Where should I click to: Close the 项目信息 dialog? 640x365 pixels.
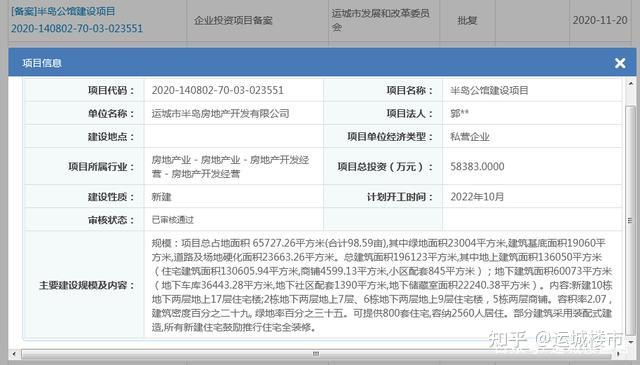(x=620, y=63)
